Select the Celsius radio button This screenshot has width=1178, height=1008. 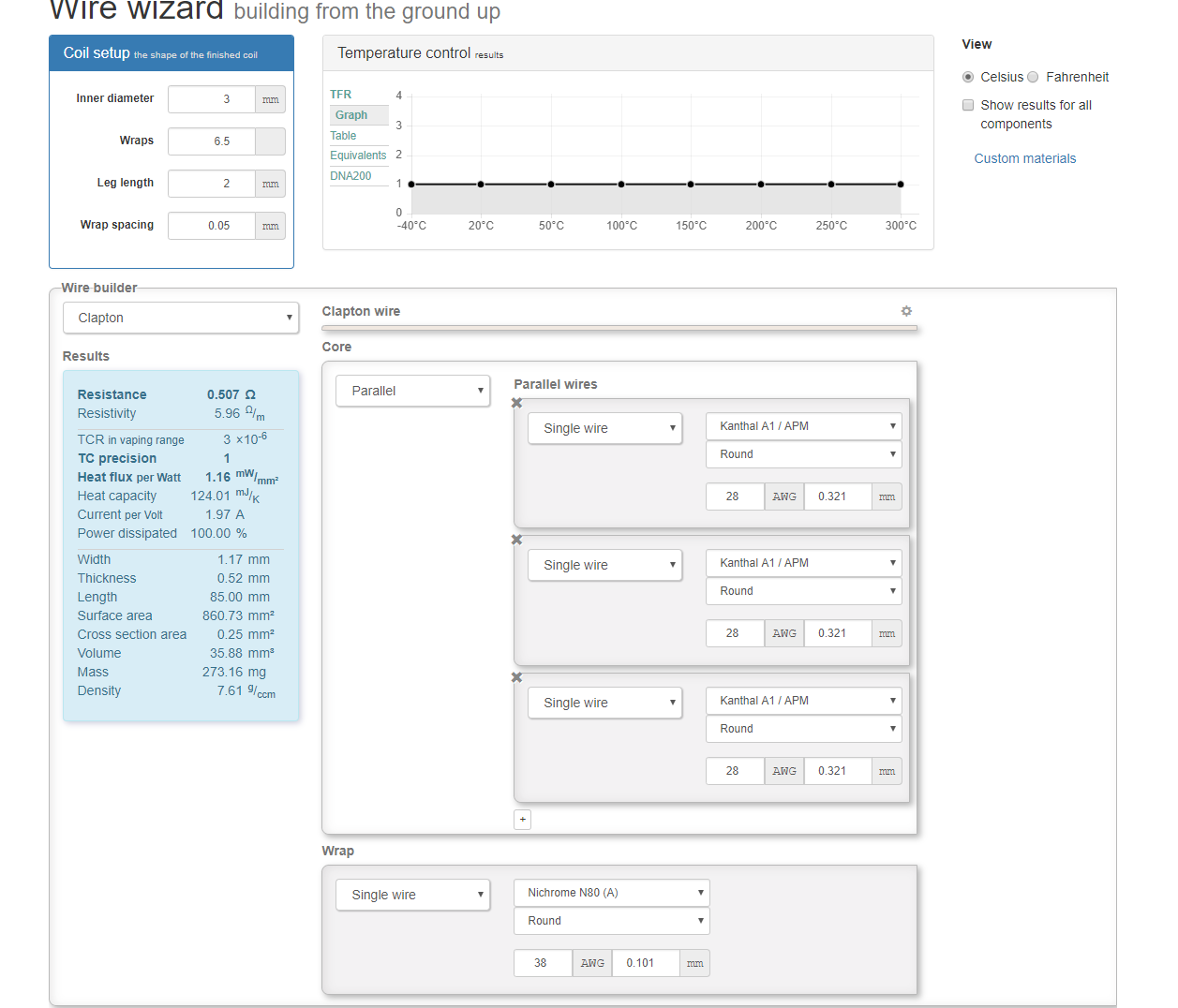click(x=968, y=77)
